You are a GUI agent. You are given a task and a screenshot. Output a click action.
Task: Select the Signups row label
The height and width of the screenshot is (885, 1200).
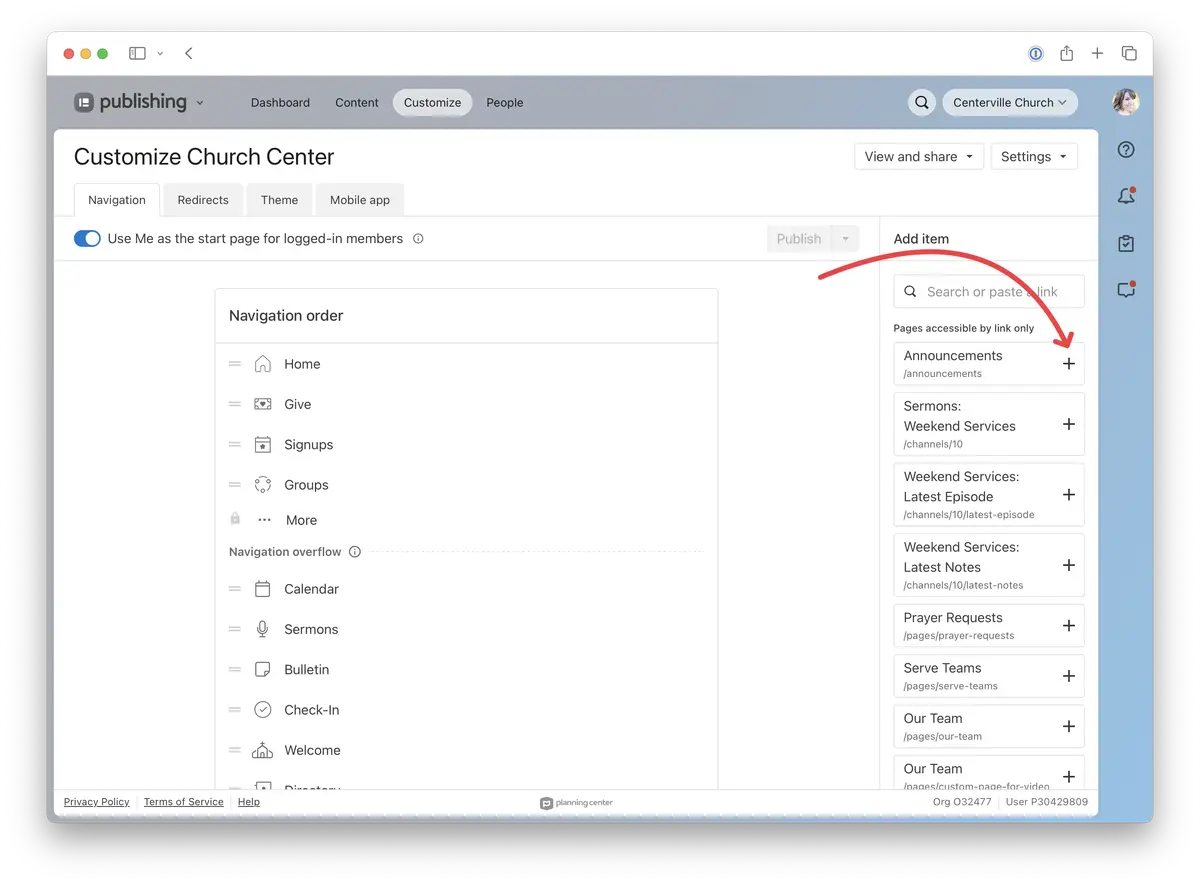pyautogui.click(x=309, y=445)
